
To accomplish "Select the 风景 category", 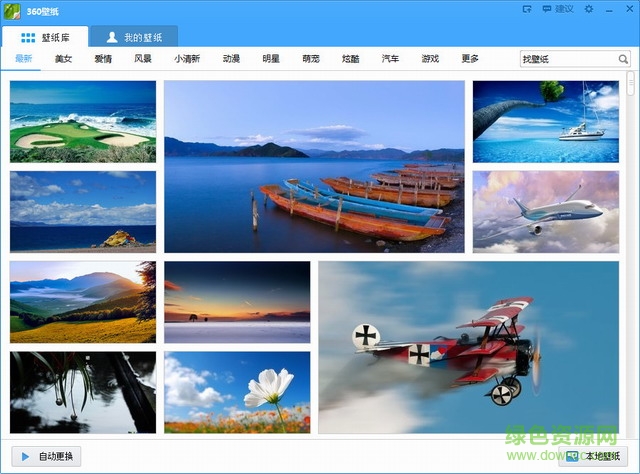I will 144,60.
